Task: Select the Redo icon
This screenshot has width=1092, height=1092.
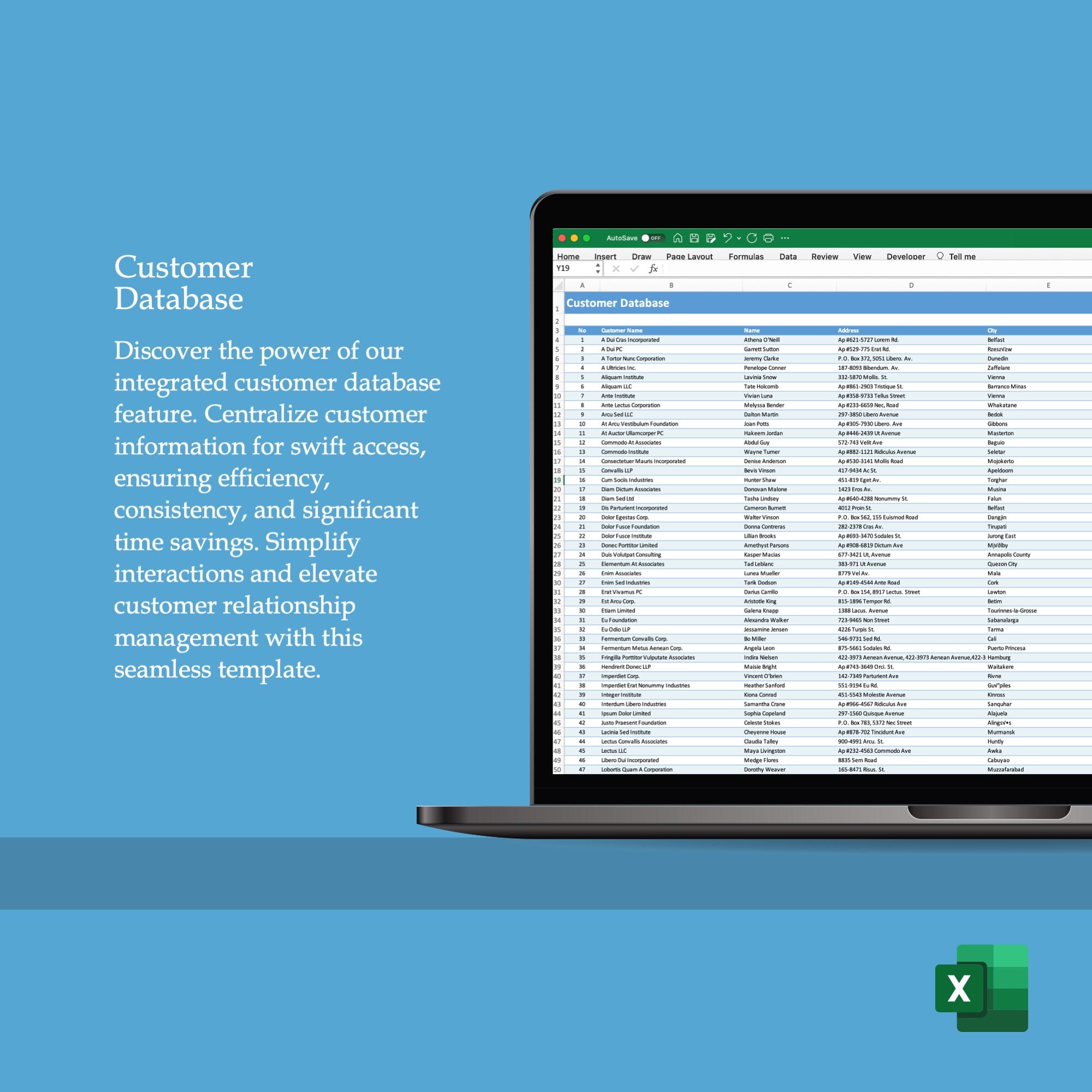Action: (752, 238)
